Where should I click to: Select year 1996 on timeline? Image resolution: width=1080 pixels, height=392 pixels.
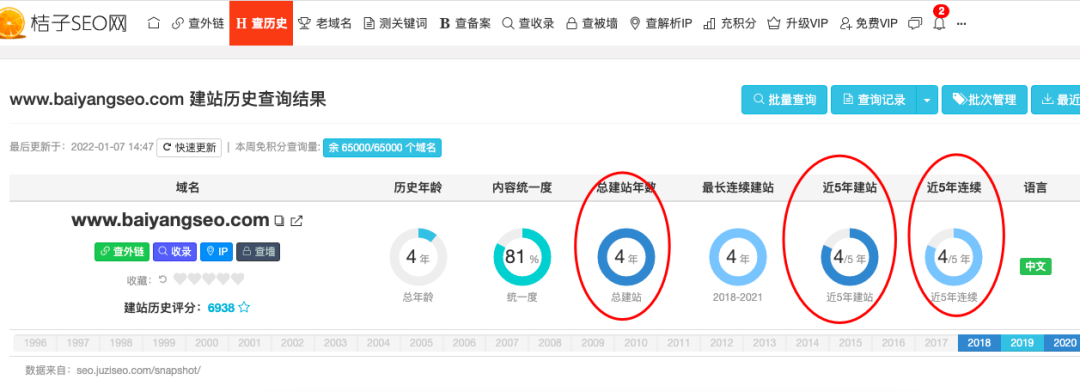pos(36,342)
